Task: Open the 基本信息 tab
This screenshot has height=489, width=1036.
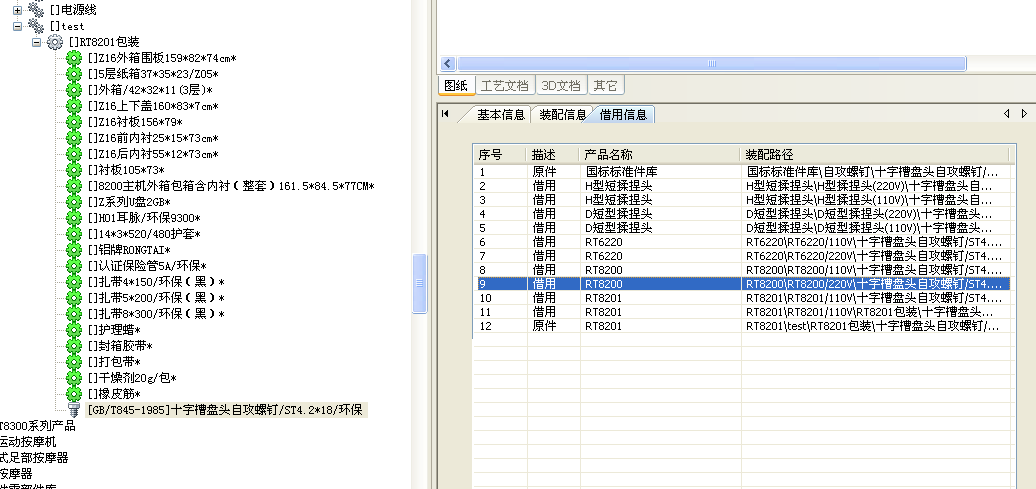Action: [x=501, y=114]
